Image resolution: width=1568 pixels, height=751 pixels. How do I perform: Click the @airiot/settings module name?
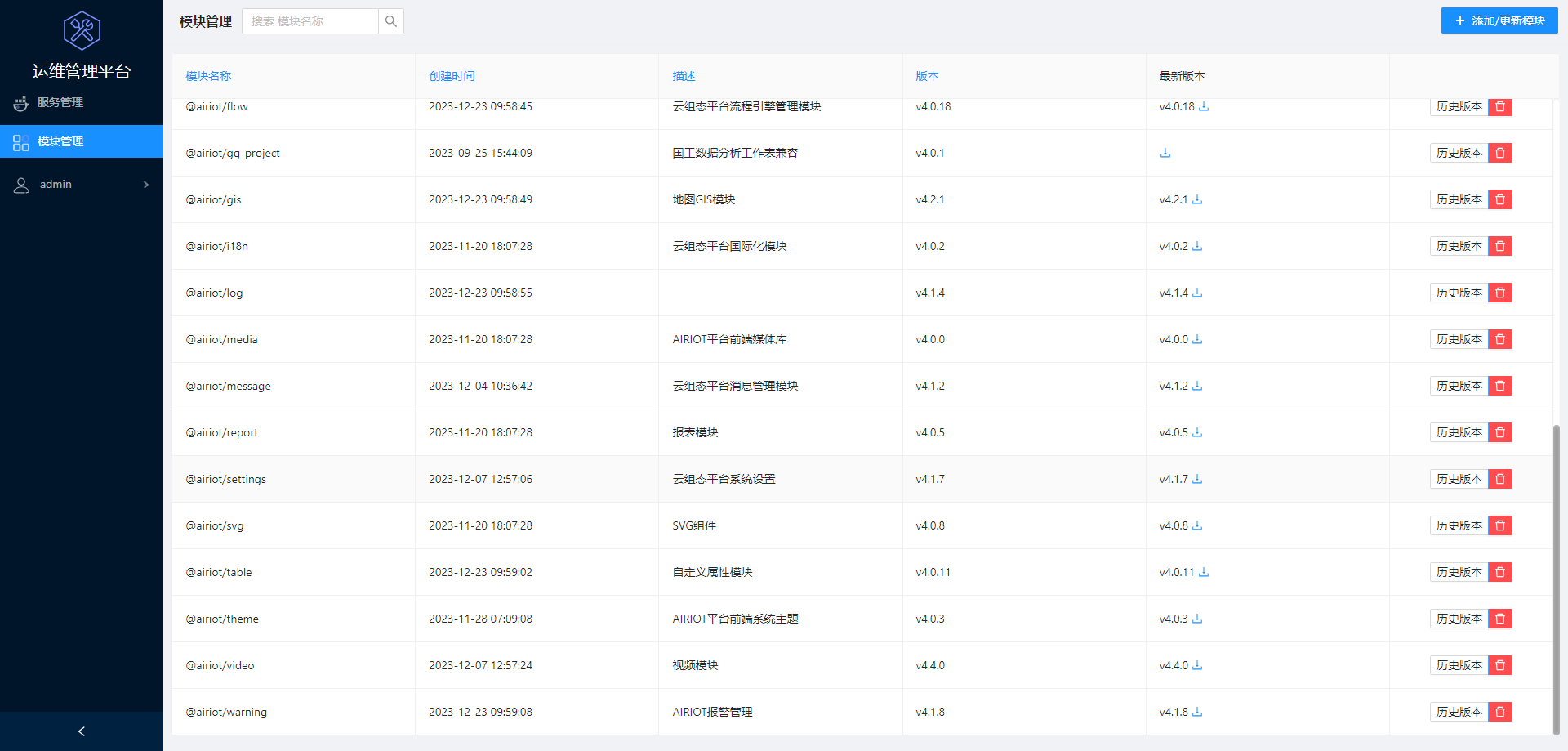click(226, 479)
